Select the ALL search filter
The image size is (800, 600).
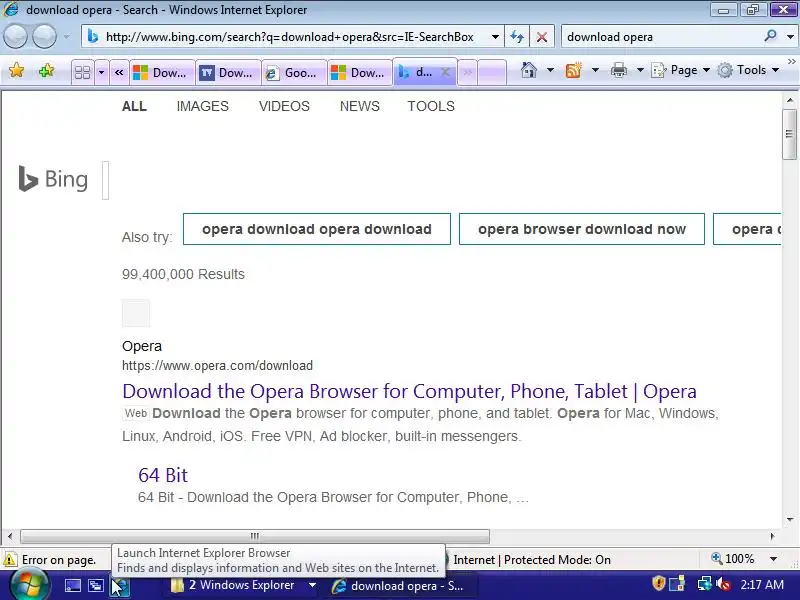(134, 106)
